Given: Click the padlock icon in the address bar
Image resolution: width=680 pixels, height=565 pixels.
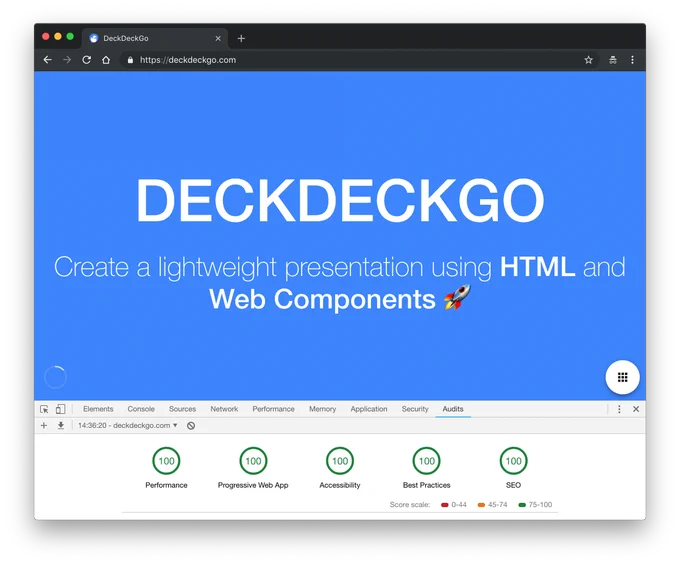Looking at the screenshot, I should click(130, 60).
